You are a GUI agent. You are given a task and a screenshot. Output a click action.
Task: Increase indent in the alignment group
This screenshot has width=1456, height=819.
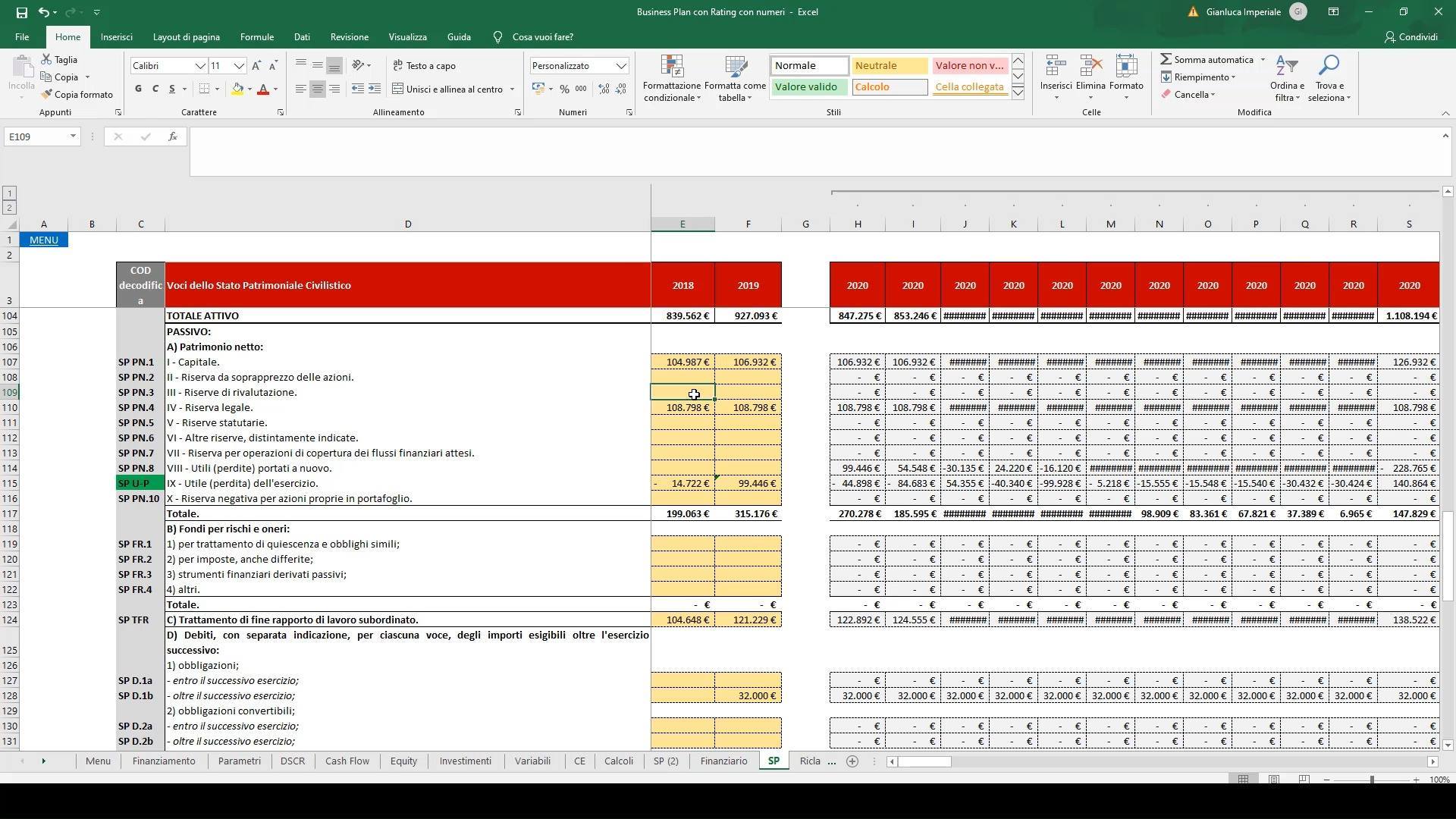click(375, 89)
